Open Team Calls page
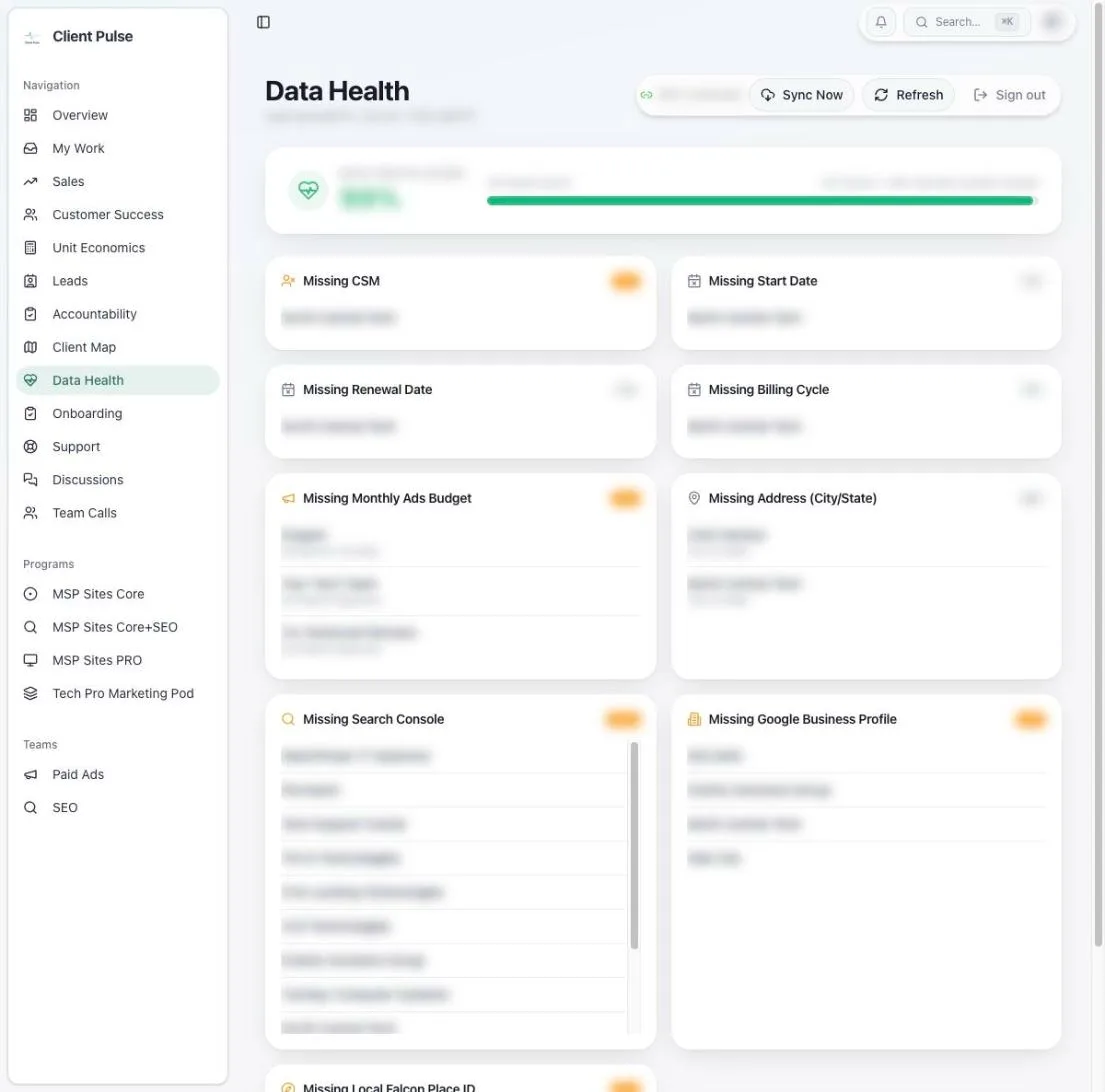1105x1092 pixels. pos(118,512)
